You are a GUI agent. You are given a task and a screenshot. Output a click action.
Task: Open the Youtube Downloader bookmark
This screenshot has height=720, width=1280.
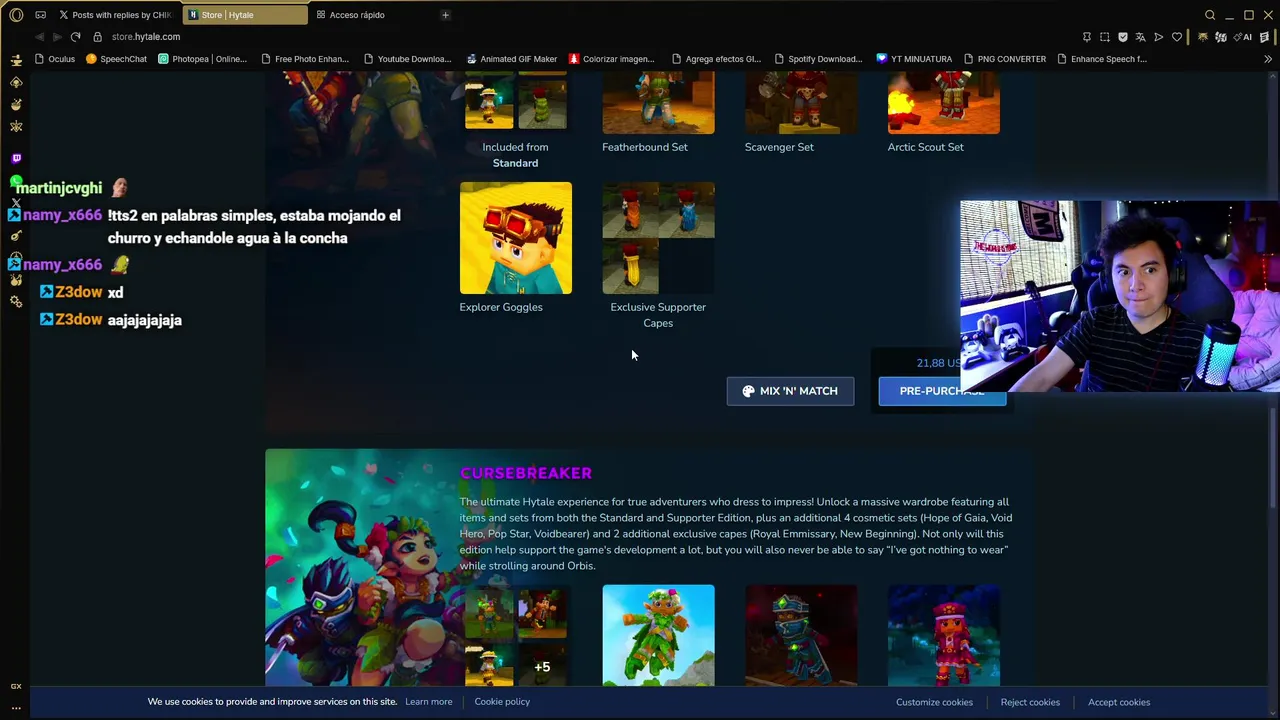407,59
